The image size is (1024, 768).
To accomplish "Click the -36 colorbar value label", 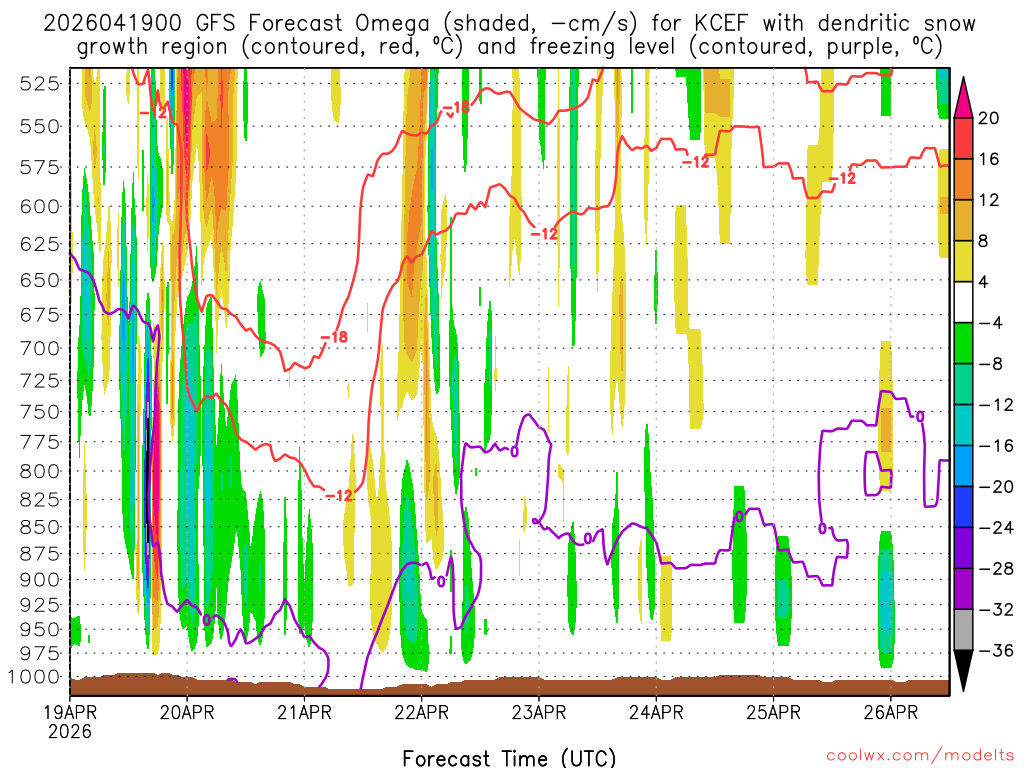I will coord(996,650).
